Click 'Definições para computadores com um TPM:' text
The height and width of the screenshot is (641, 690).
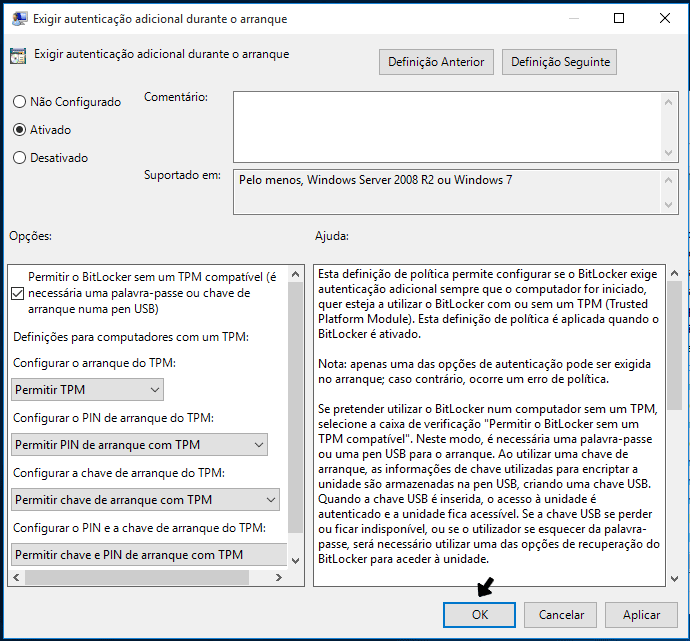(131, 337)
